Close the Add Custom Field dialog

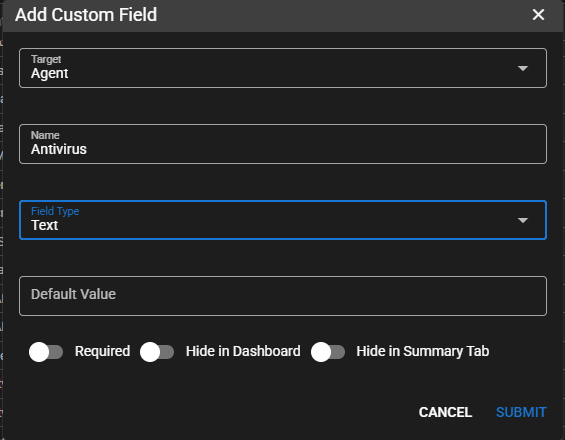tap(538, 15)
